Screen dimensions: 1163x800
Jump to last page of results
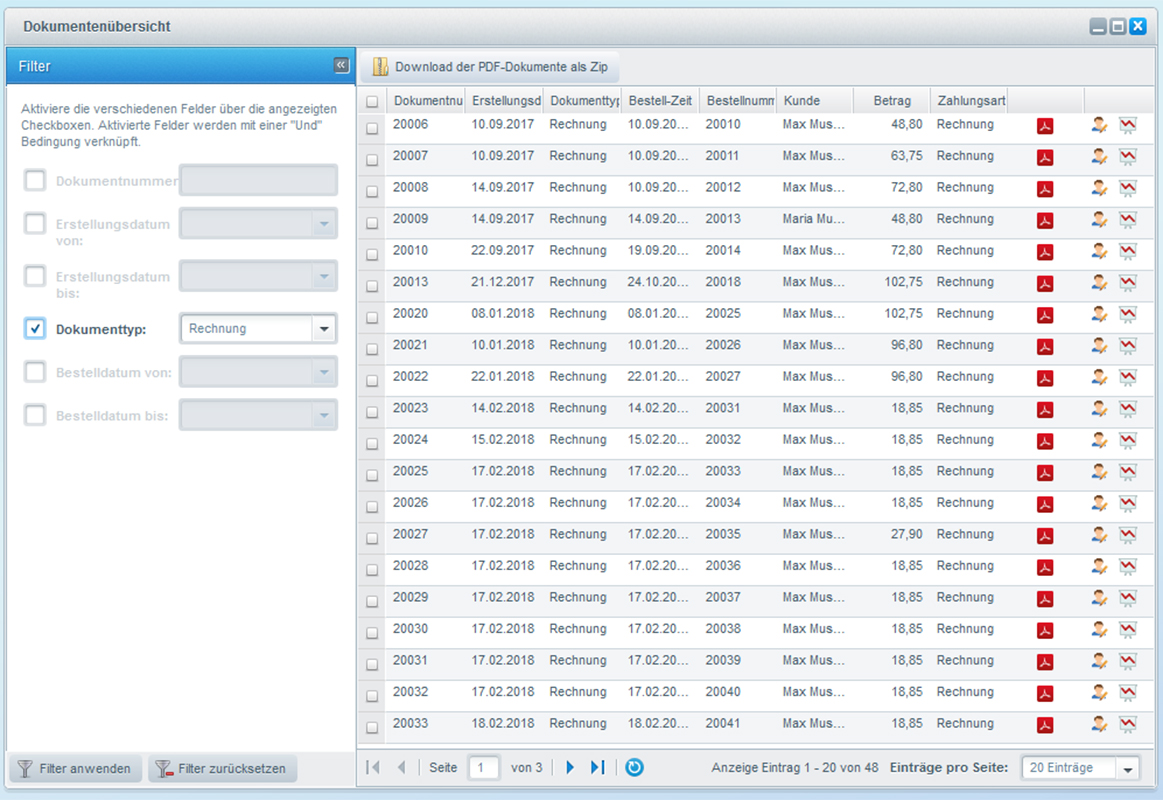pos(598,767)
